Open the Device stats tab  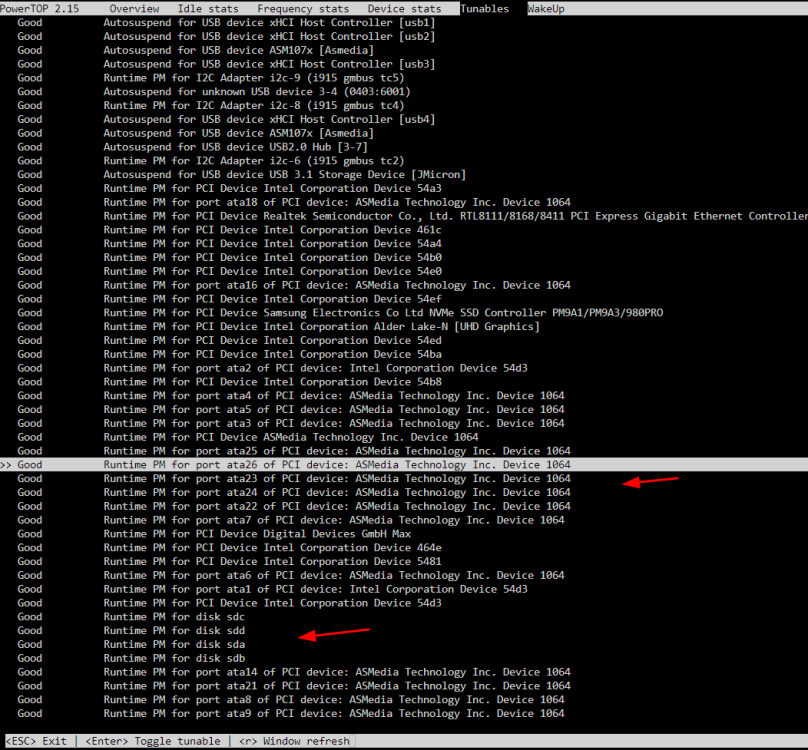tap(405, 9)
